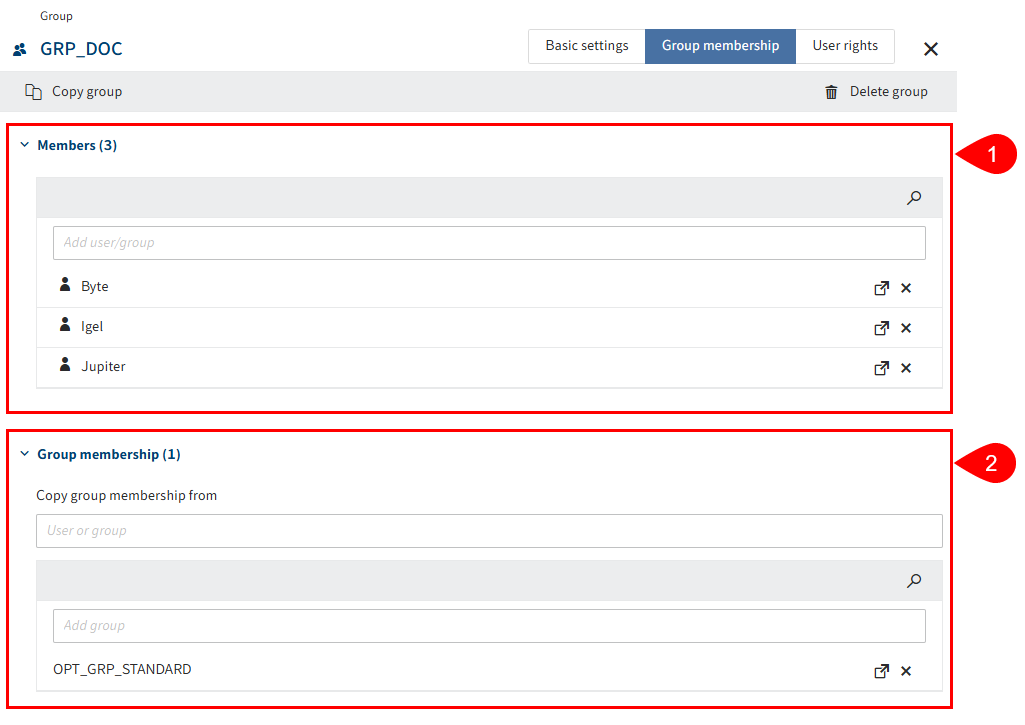Click the Delete group trash icon
The width and height of the screenshot is (1025, 725).
point(831,91)
